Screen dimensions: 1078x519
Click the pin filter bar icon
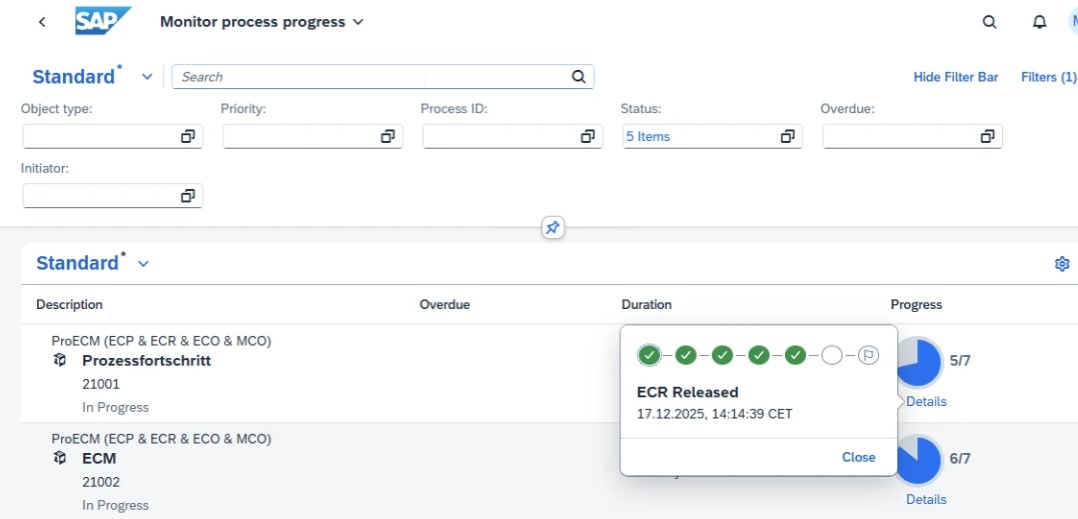click(552, 228)
